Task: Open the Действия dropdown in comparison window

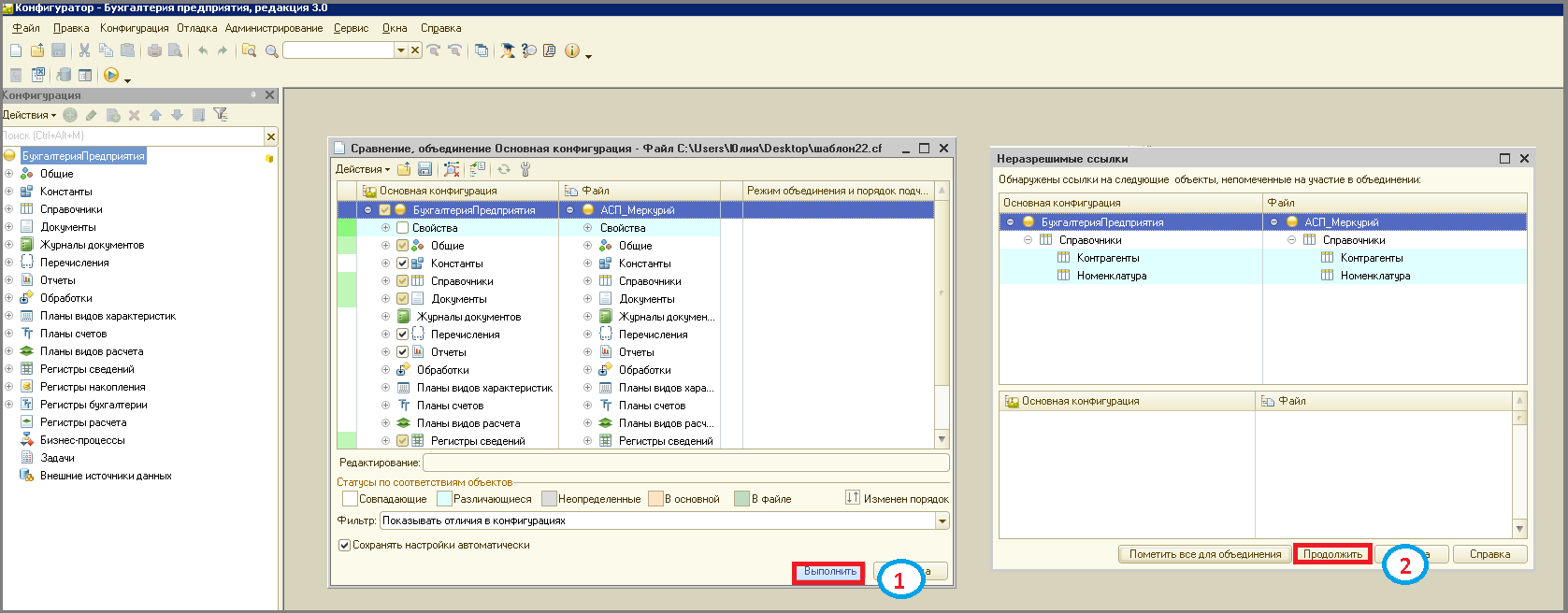Action: point(363,169)
